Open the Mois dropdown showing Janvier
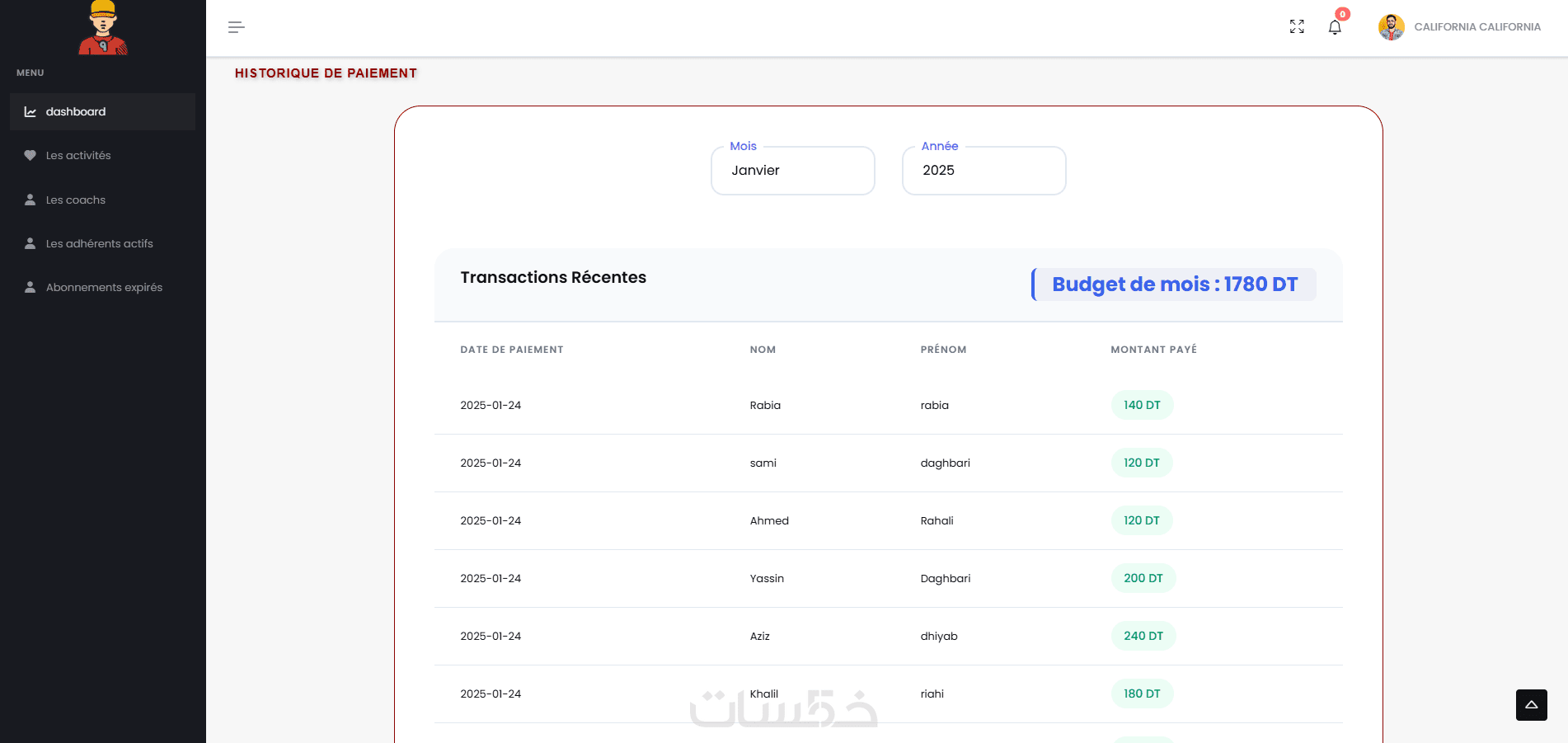Image resolution: width=1568 pixels, height=743 pixels. tap(792, 171)
